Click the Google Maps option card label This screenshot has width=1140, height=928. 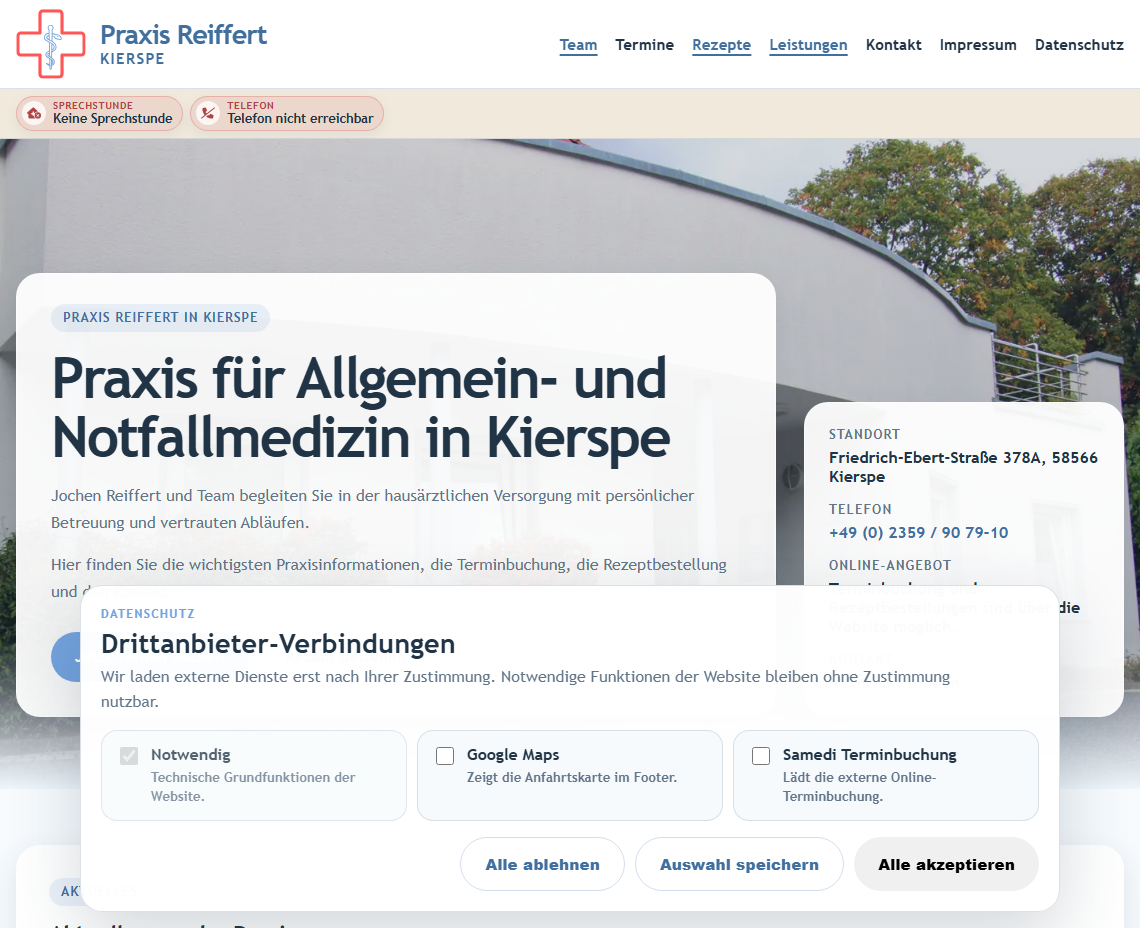point(513,755)
